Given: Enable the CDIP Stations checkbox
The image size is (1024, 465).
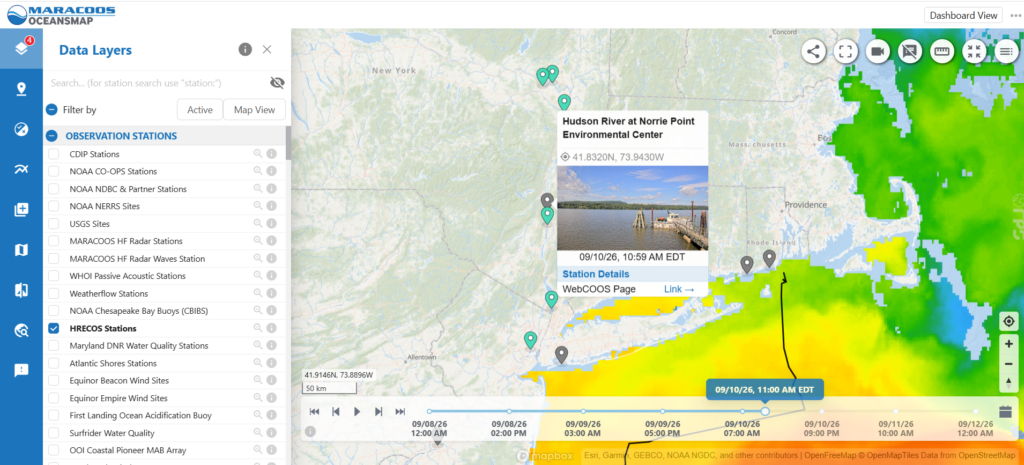Looking at the screenshot, I should click(54, 154).
